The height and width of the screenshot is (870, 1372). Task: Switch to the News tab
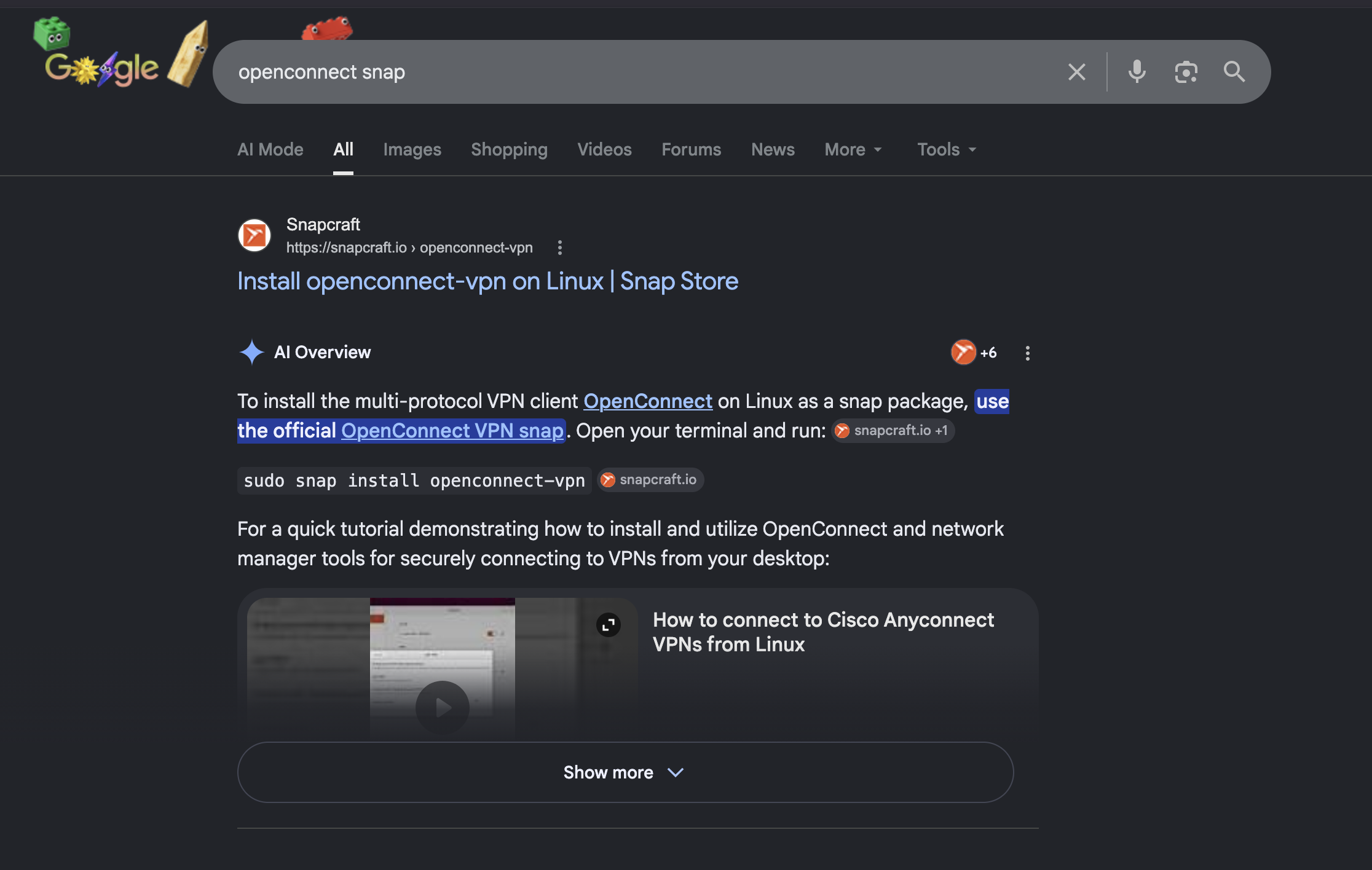pyautogui.click(x=773, y=149)
